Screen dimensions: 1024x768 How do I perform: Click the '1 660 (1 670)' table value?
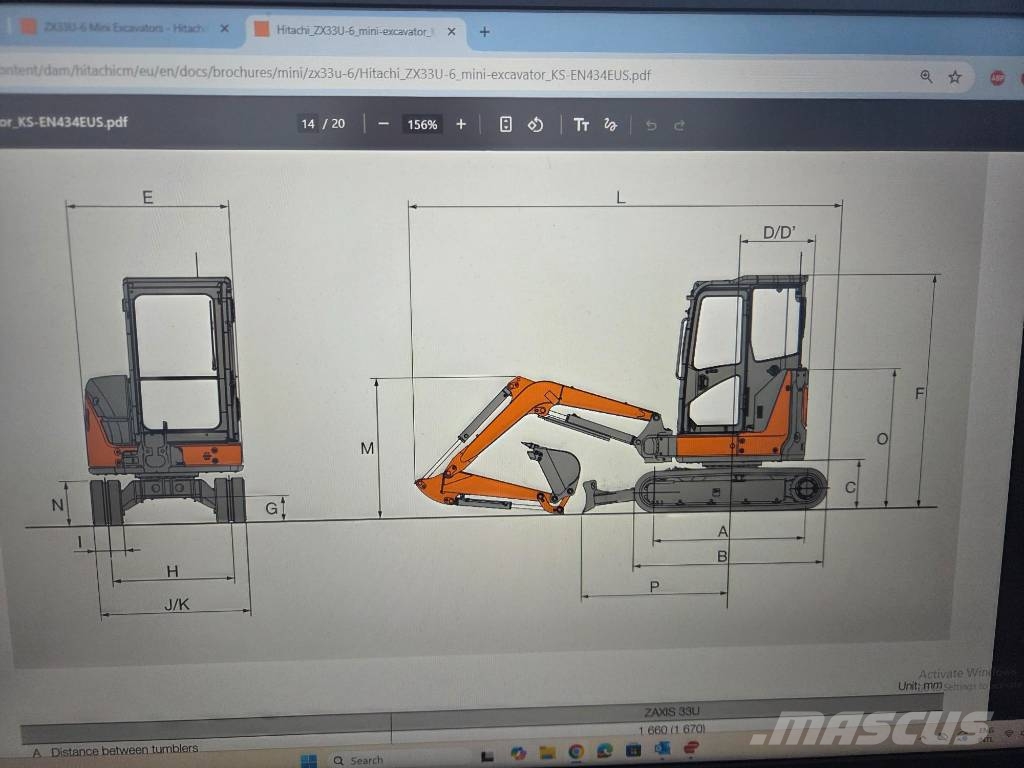(671, 729)
